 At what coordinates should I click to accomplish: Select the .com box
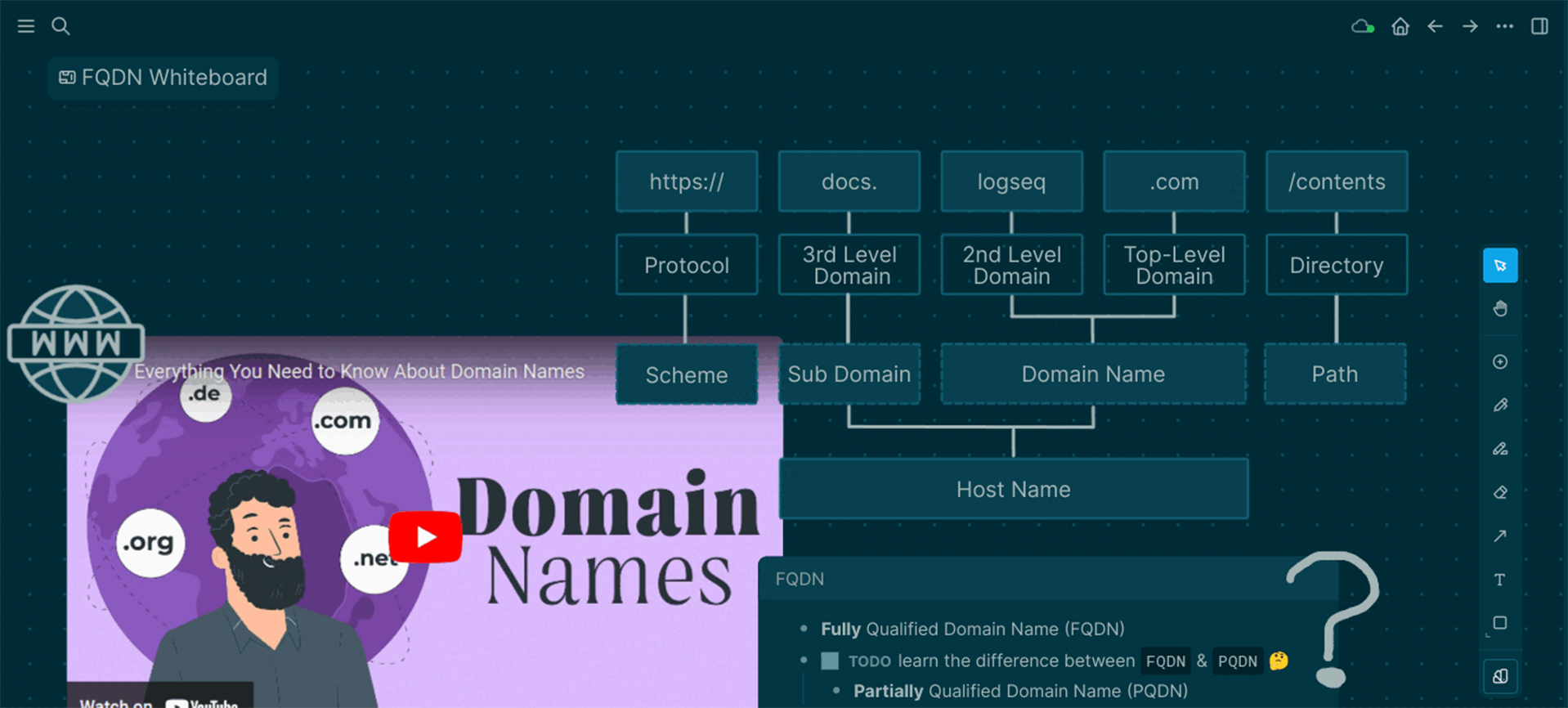point(1174,181)
